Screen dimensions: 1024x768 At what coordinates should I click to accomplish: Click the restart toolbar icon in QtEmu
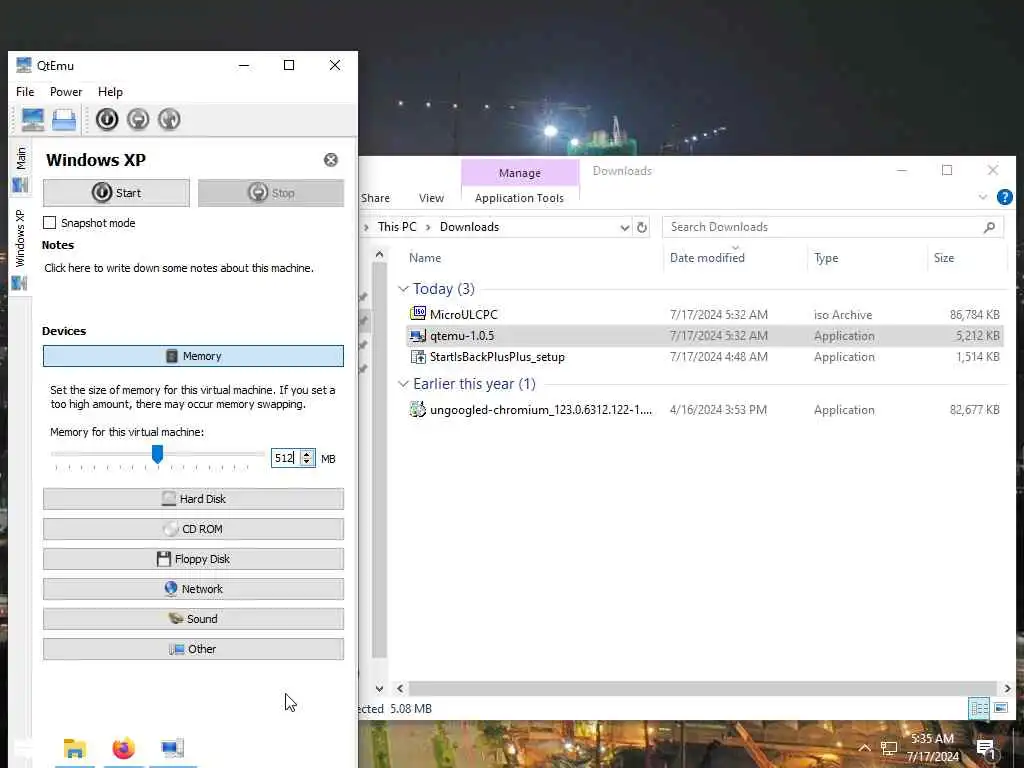click(x=169, y=120)
